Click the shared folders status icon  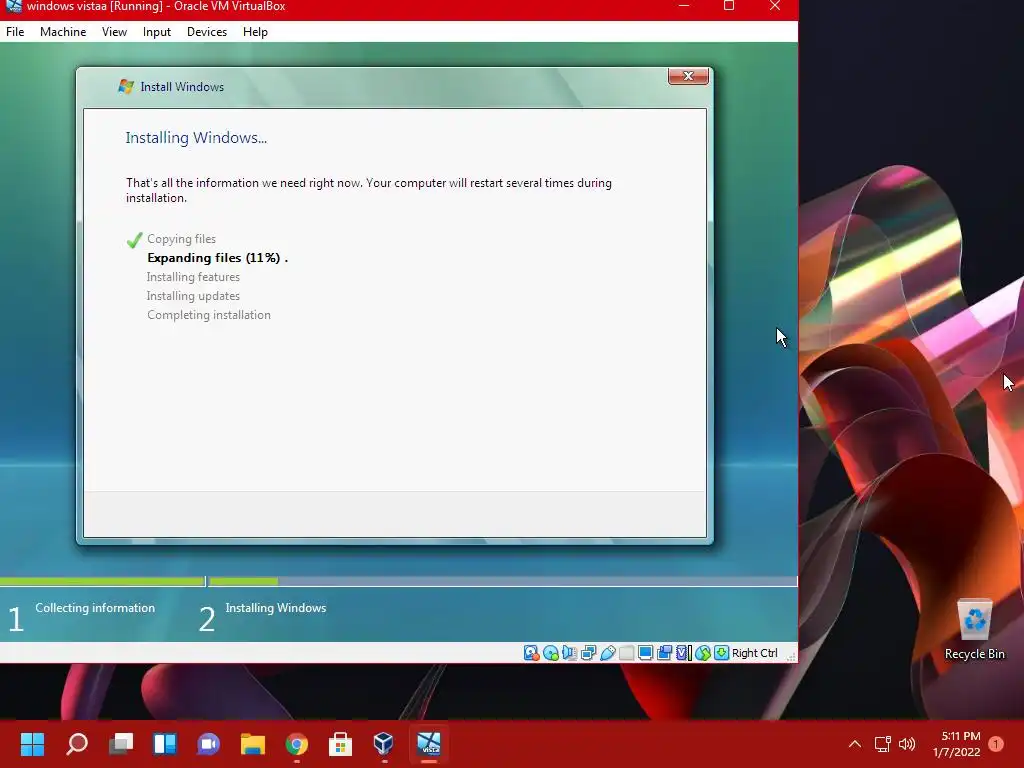626,652
